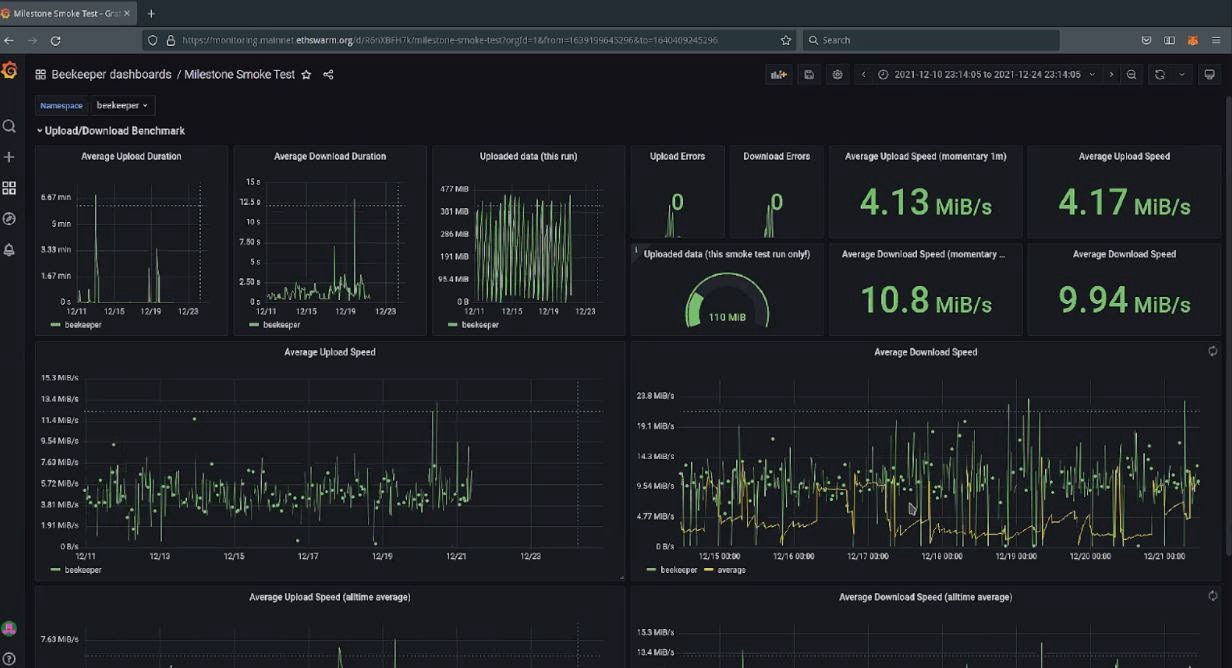Star the Milestone Smoke Test dashboard
The width and height of the screenshot is (1232, 668).
(306, 75)
